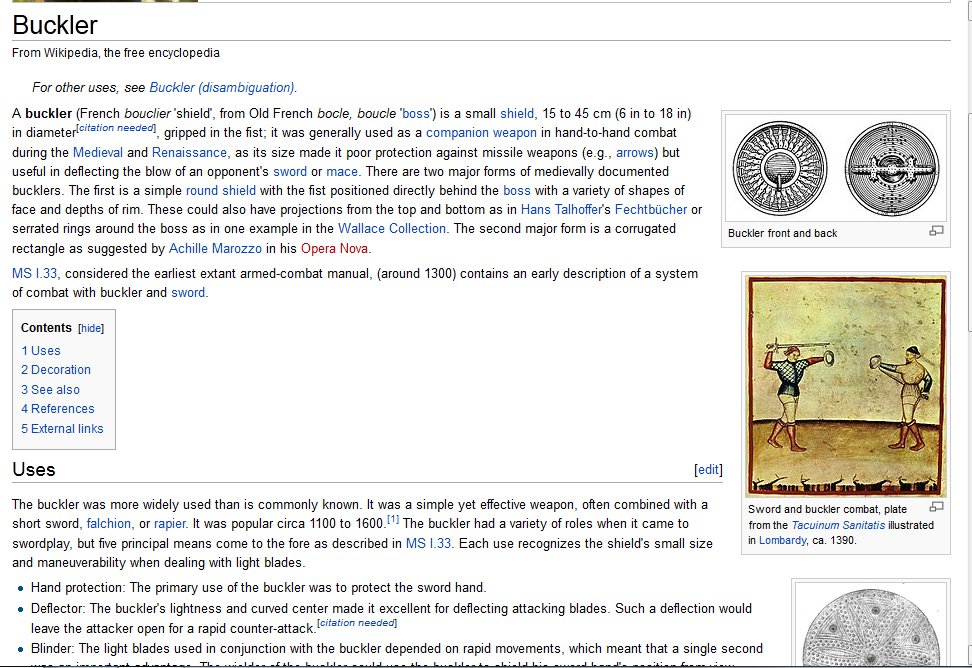The image size is (972, 668).
Task: Open the Sword and buckler combat painting
Action: coord(846,386)
